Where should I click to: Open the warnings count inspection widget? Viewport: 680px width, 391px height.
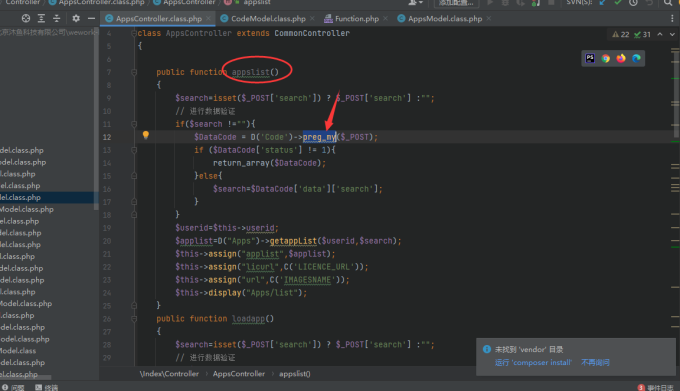[x=621, y=34]
